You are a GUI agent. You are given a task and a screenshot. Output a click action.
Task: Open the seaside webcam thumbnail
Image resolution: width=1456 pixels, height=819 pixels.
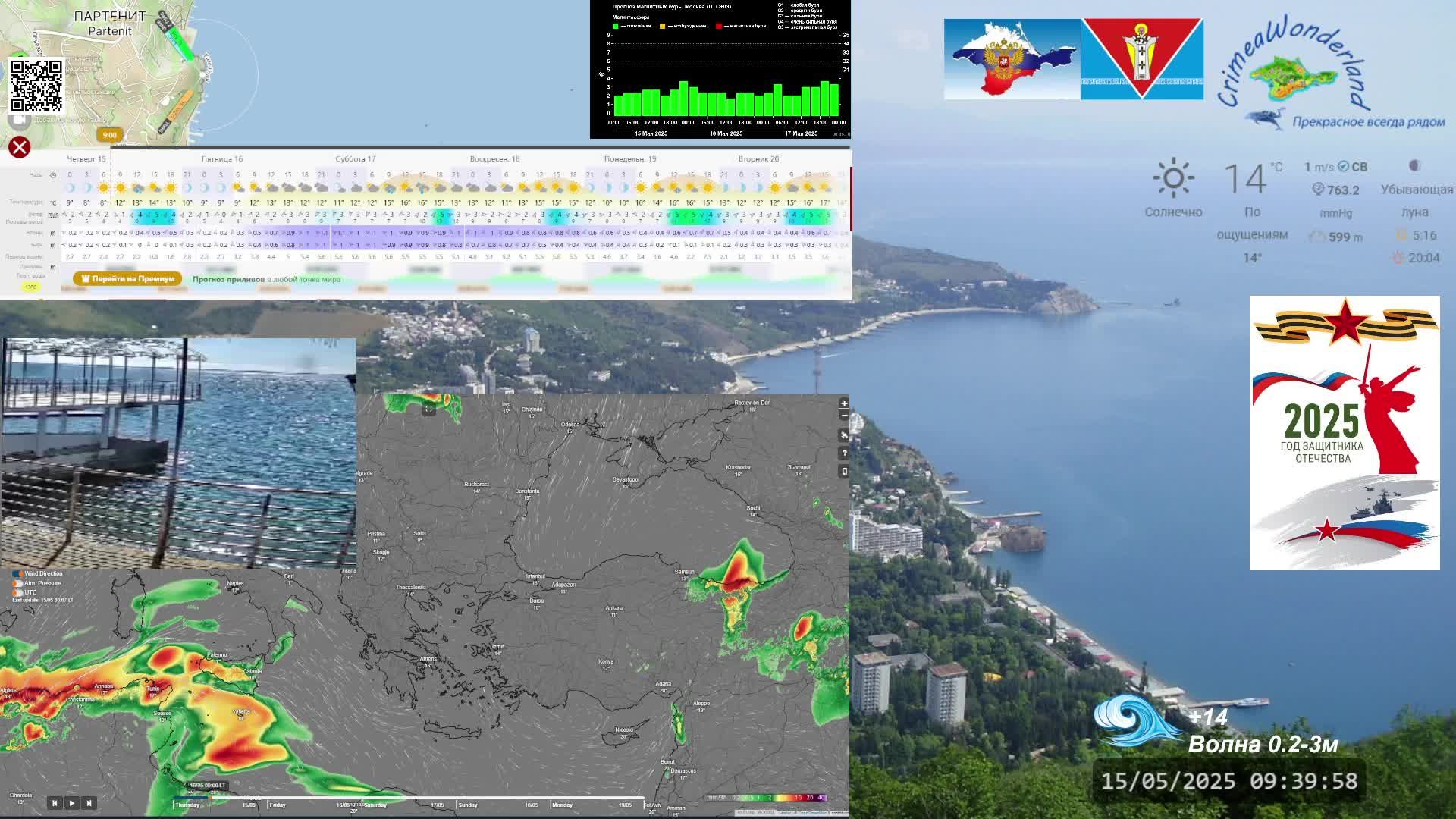pos(178,453)
